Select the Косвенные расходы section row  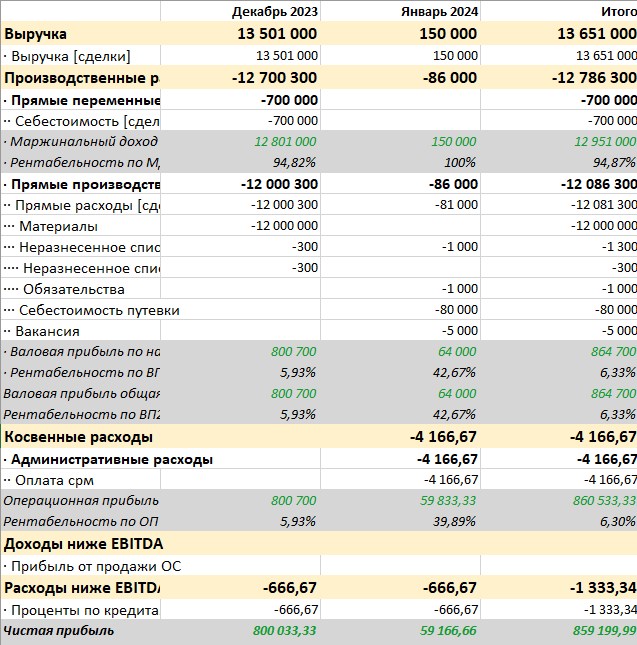pos(79,437)
